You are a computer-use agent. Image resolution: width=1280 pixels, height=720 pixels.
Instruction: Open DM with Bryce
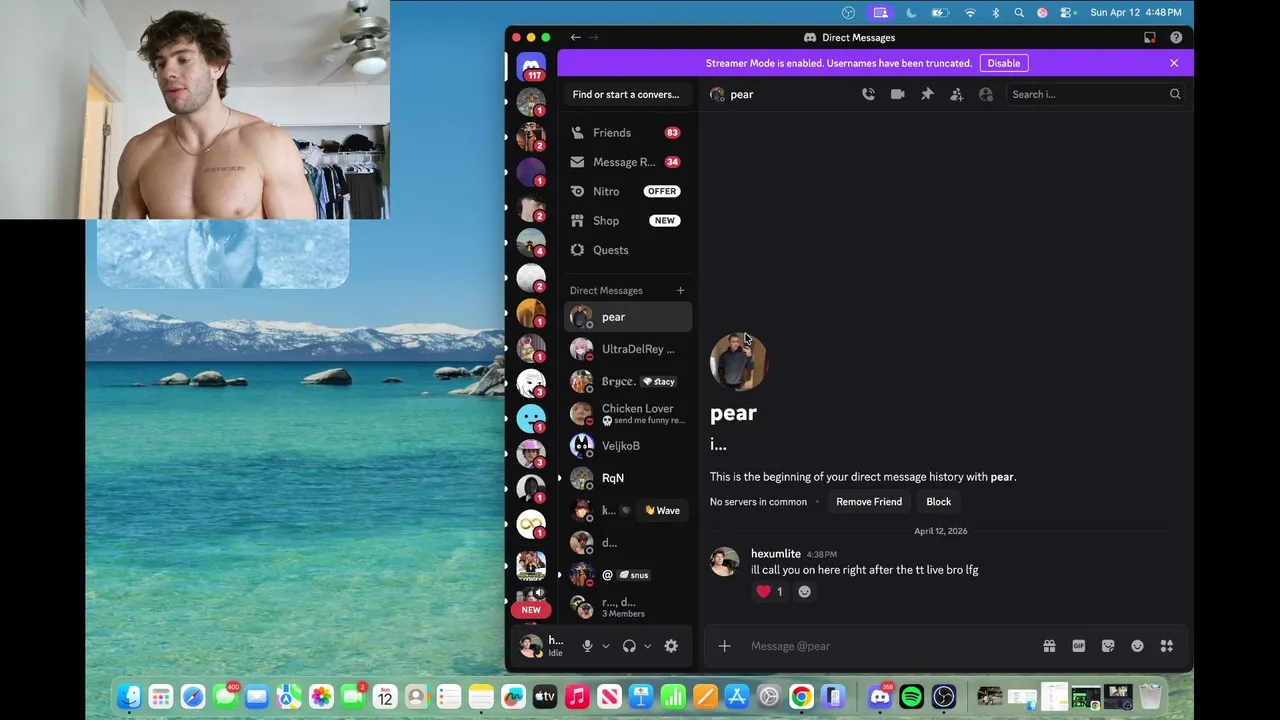[627, 381]
